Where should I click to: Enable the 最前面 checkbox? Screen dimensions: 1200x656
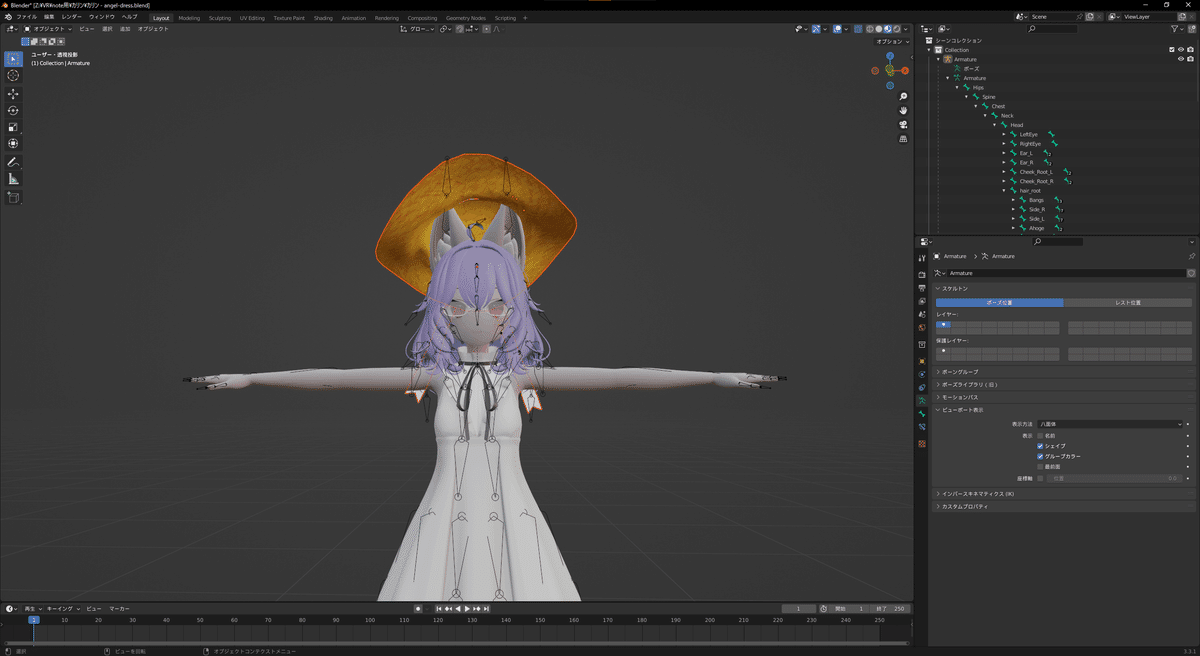pos(1040,467)
